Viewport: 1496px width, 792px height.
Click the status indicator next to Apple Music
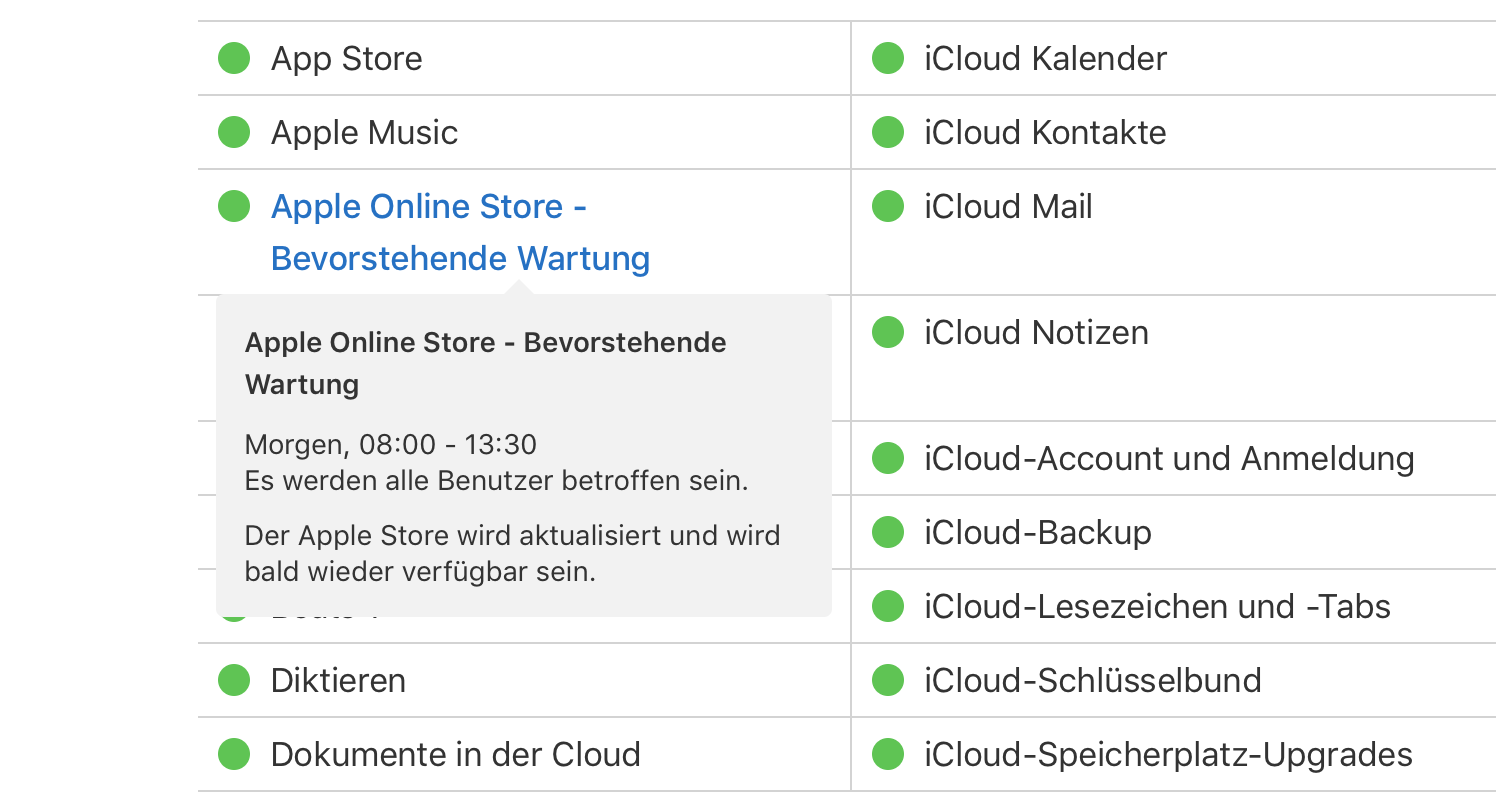[x=234, y=132]
